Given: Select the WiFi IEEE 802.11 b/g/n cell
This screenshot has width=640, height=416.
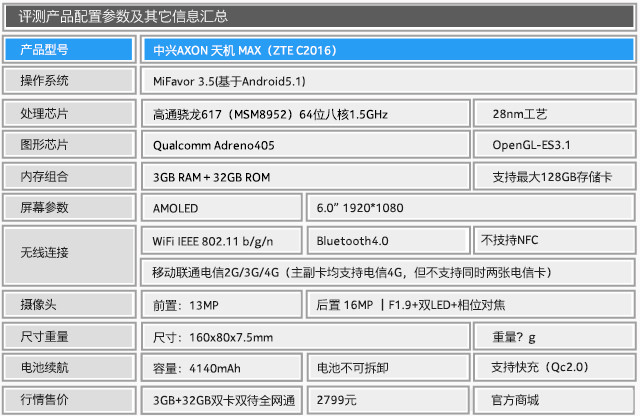Looking at the screenshot, I should click(220, 241).
